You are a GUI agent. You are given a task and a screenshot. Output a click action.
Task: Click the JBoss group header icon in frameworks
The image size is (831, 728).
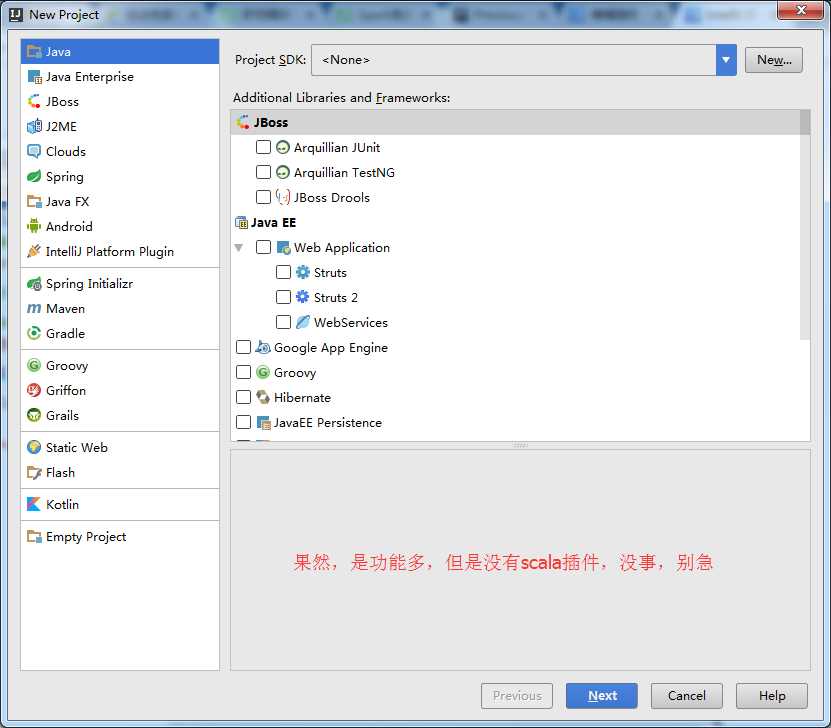pyautogui.click(x=243, y=122)
